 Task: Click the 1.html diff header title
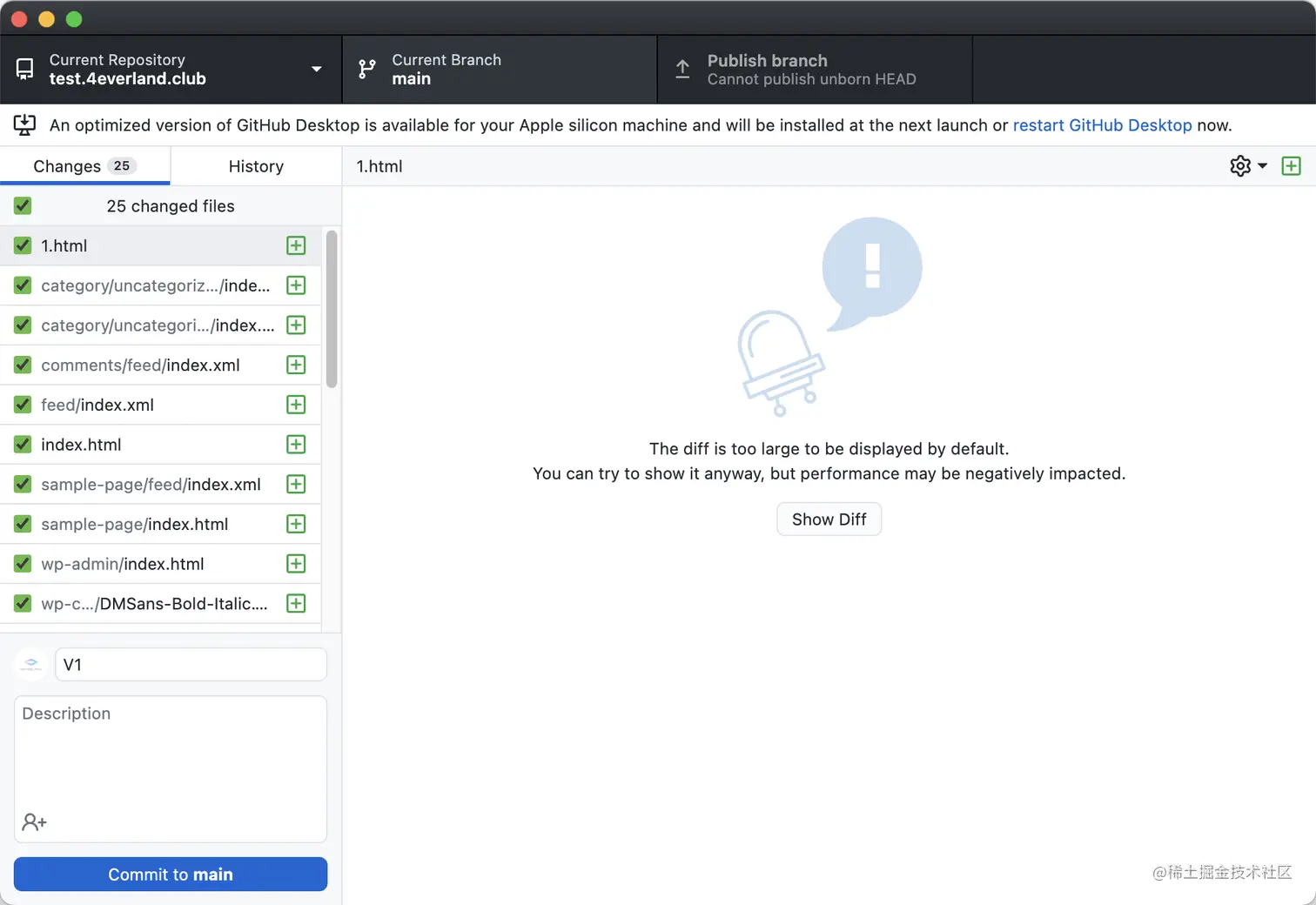379,166
